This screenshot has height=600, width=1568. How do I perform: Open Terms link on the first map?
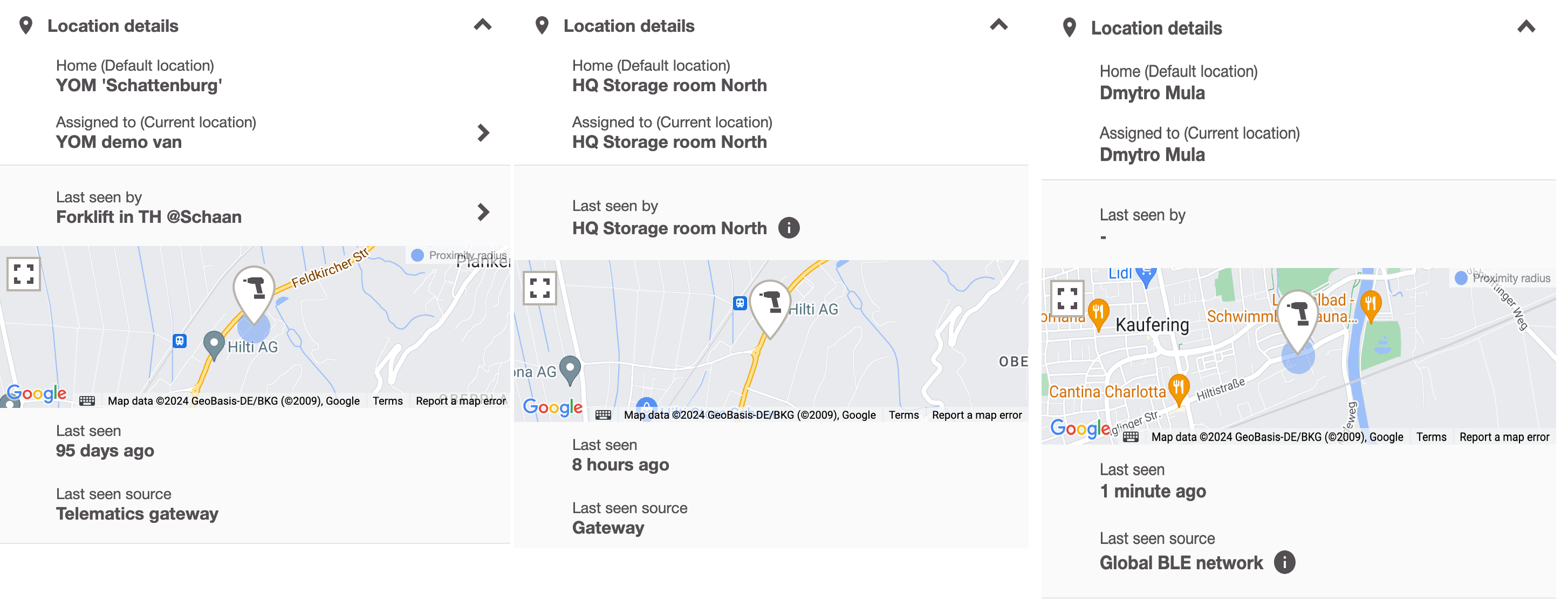388,401
